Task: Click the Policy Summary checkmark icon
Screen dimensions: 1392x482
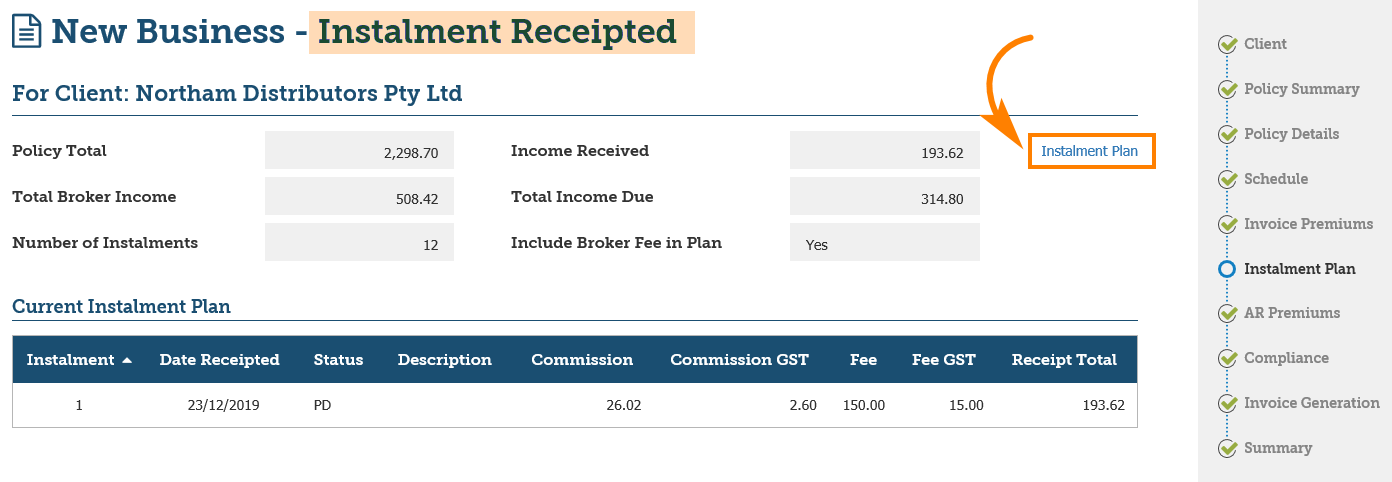Action: (x=1227, y=89)
